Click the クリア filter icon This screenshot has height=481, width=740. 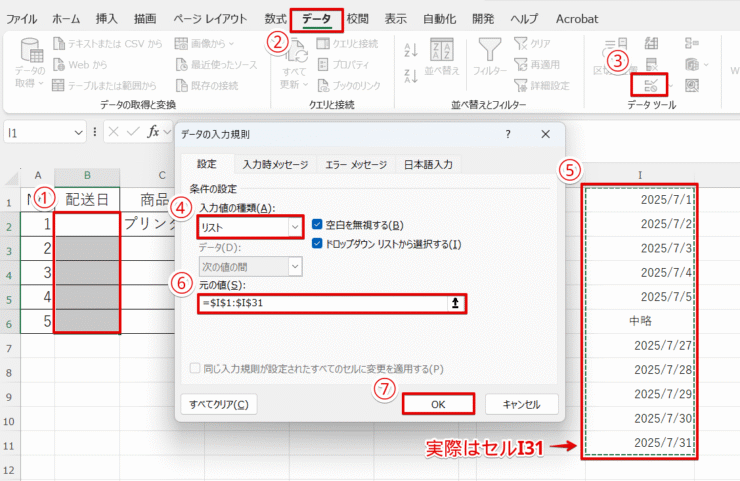point(521,44)
